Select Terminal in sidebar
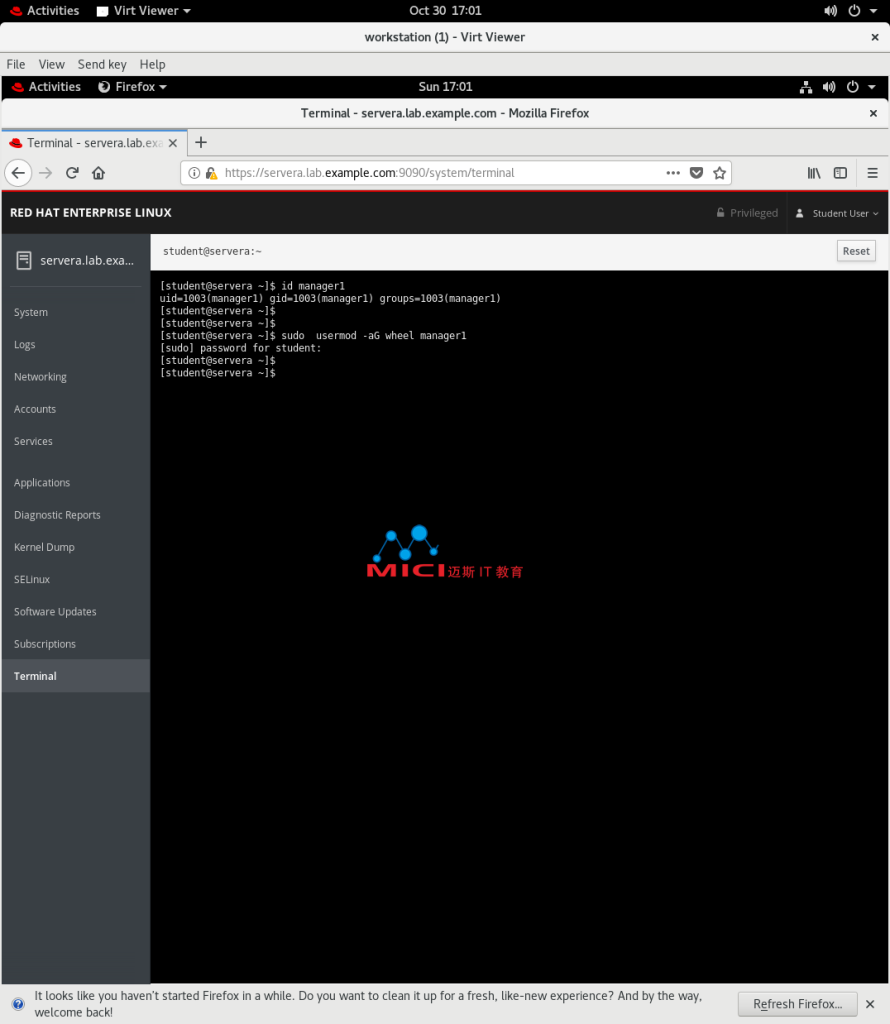Image resolution: width=890 pixels, height=1024 pixels. tap(76, 676)
